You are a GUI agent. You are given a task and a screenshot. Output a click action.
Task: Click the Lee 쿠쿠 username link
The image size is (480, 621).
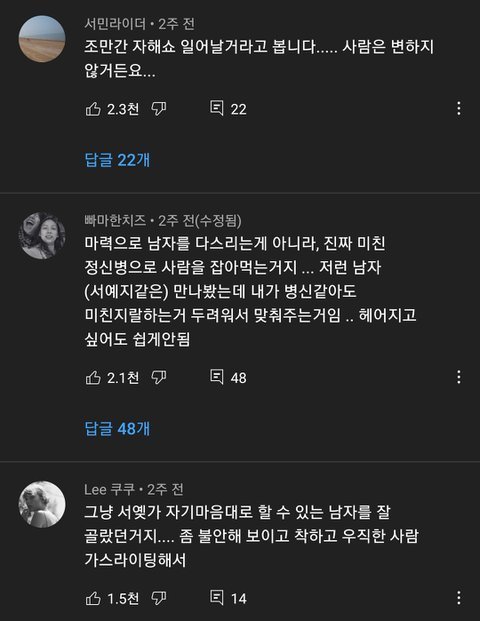click(x=110, y=490)
